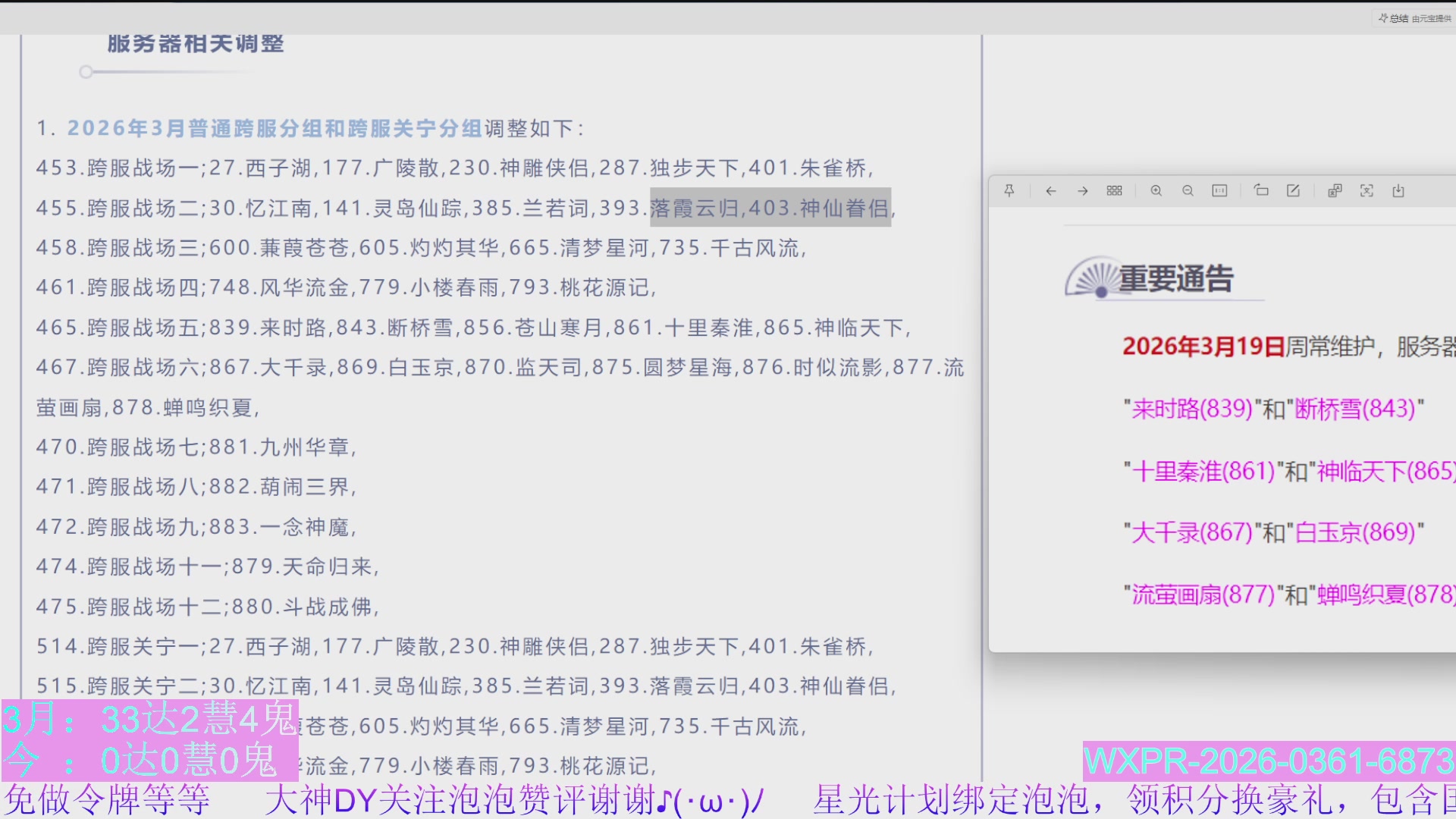Click the slider handle under 服务器相关调整
This screenshot has width=1456, height=819.
click(x=86, y=71)
